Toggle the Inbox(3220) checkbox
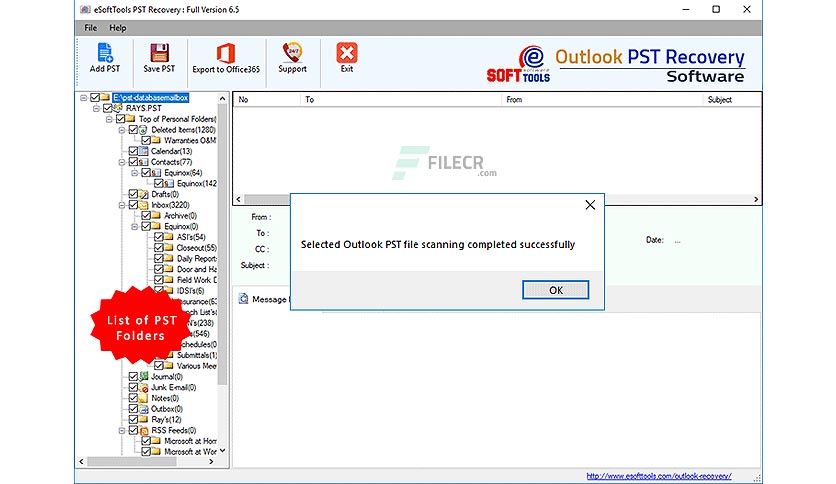 (133, 205)
